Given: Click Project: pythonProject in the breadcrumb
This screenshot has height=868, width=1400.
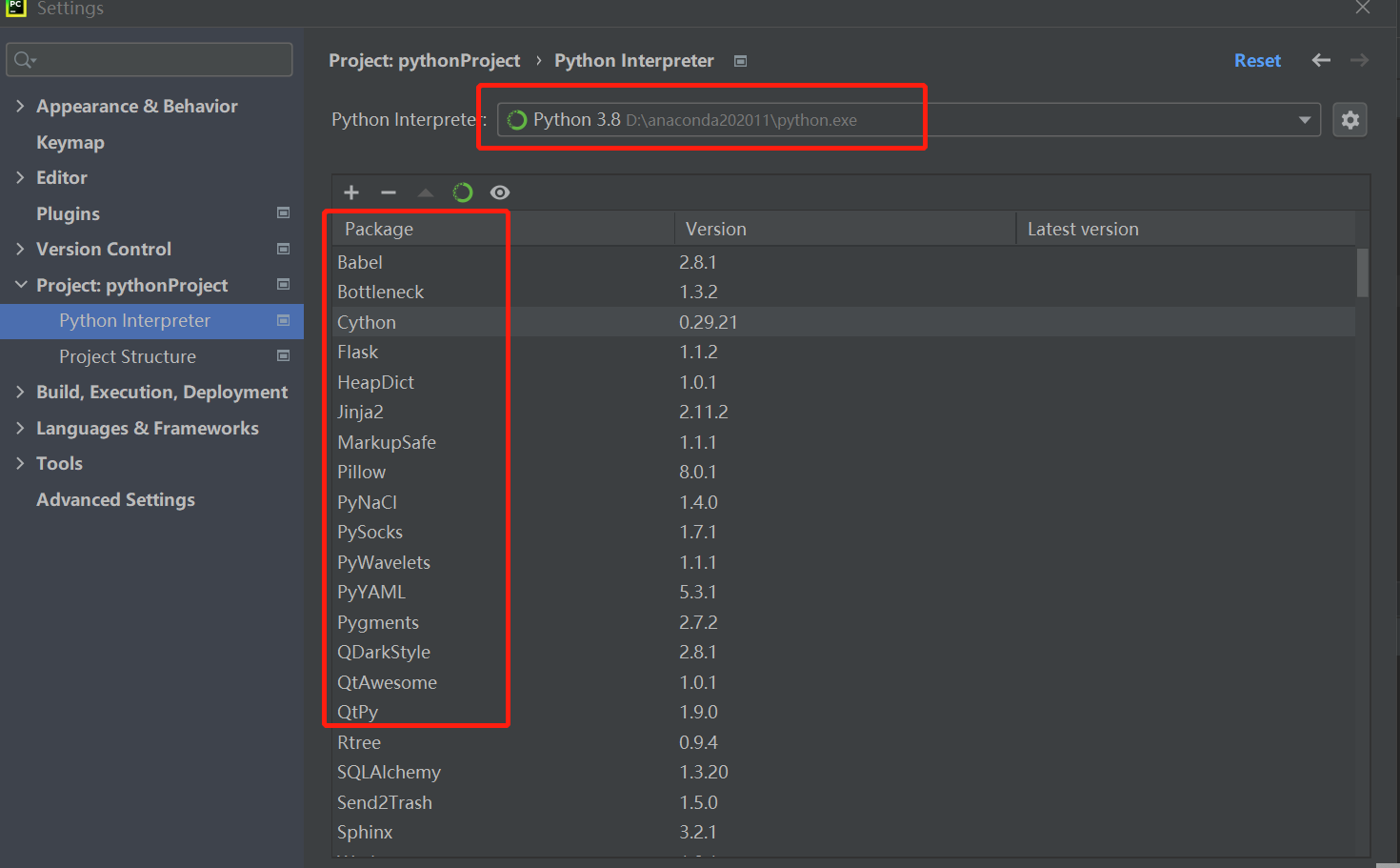Looking at the screenshot, I should tap(425, 61).
